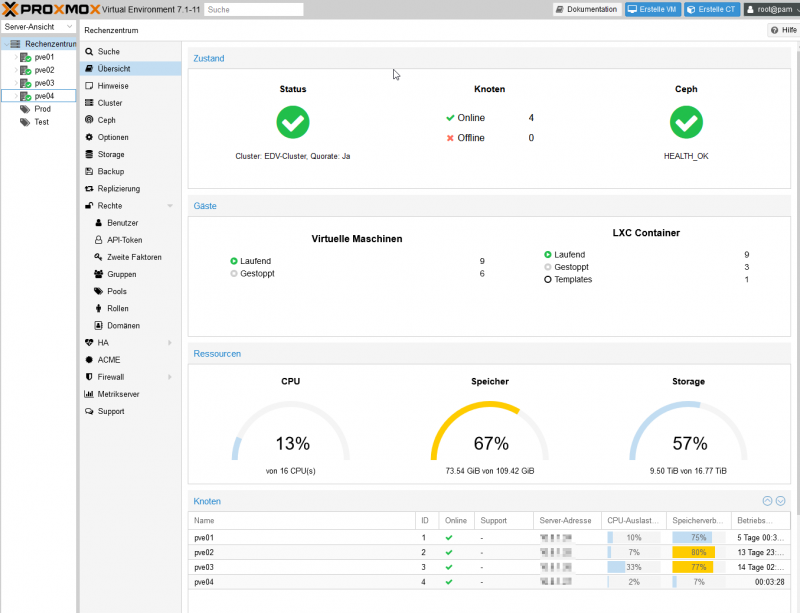800x613 pixels.
Task: Select the Optionen menu item
Action: [112, 137]
